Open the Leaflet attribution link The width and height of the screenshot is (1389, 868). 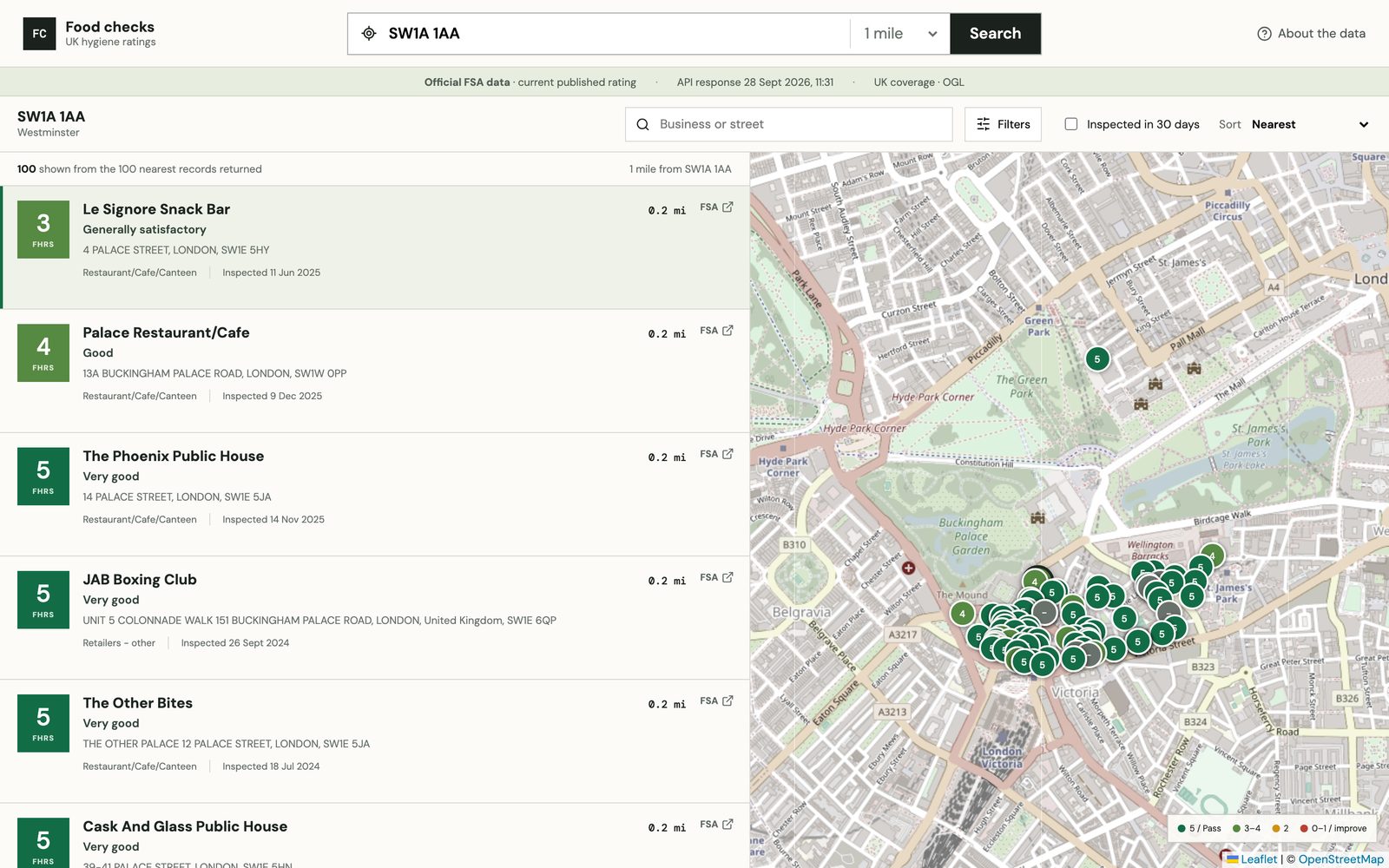[x=1252, y=859]
